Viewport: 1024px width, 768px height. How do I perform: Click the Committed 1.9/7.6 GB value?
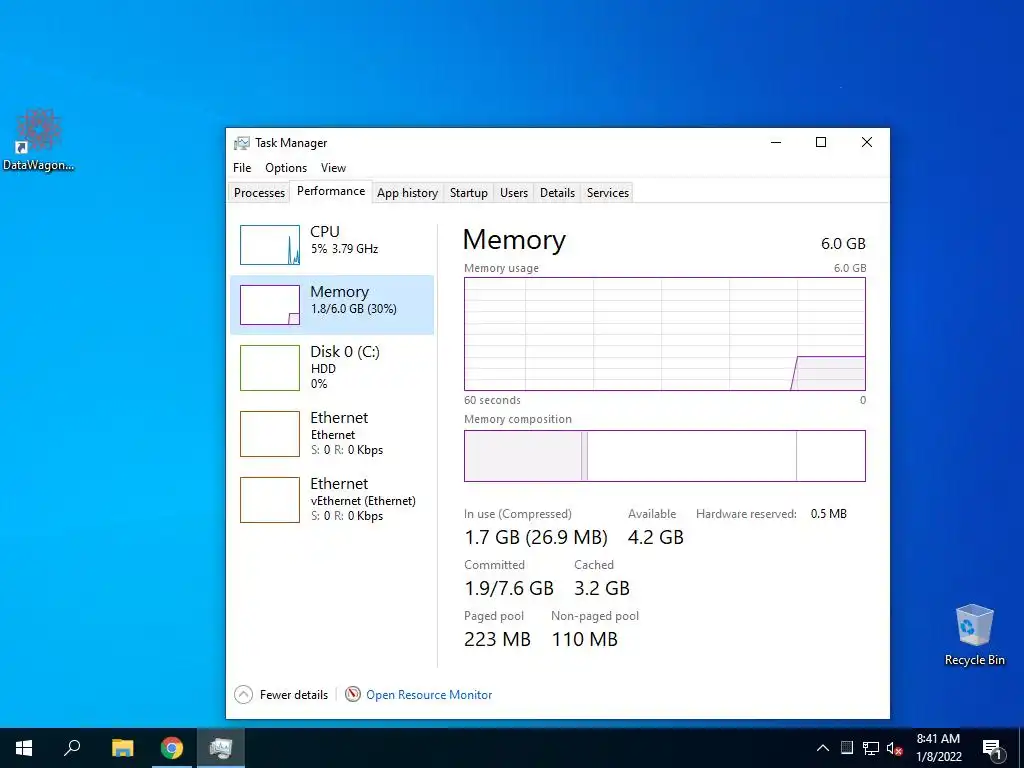(x=509, y=588)
